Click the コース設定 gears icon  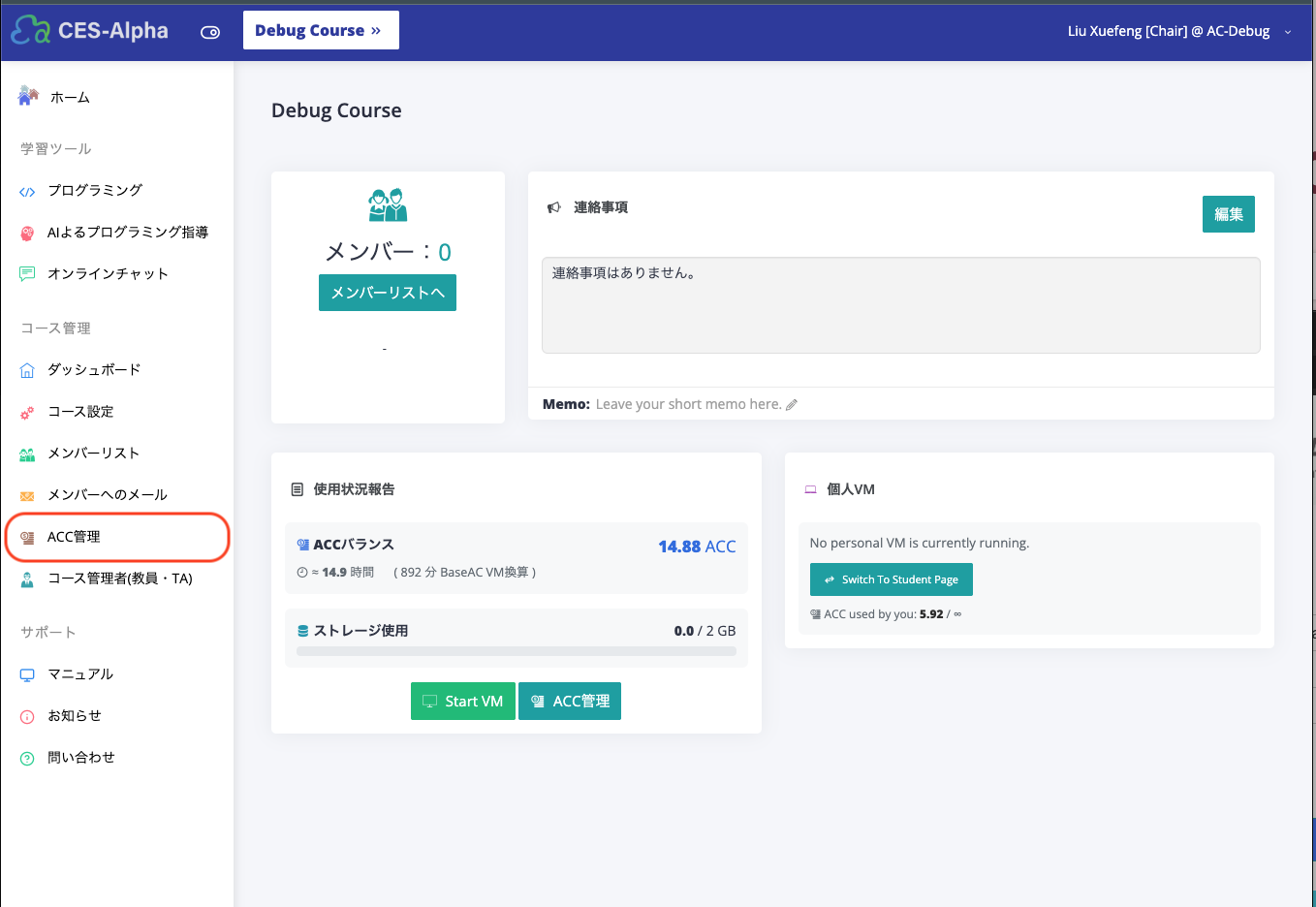pyautogui.click(x=27, y=413)
